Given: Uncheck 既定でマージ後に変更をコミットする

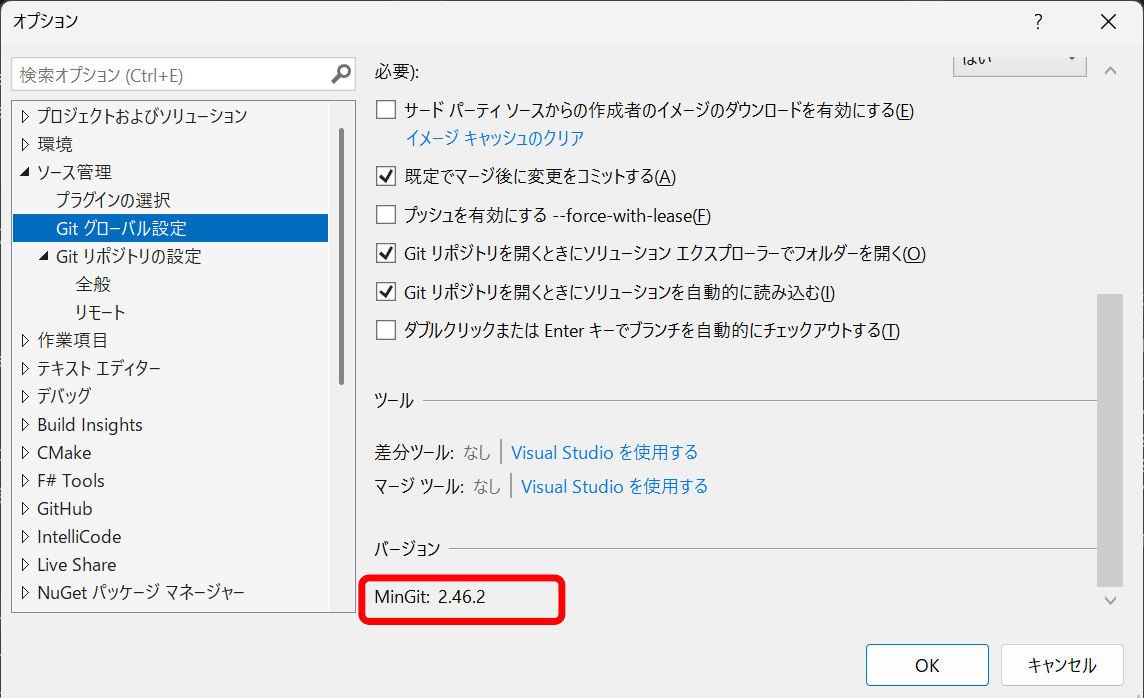Looking at the screenshot, I should pos(386,175).
